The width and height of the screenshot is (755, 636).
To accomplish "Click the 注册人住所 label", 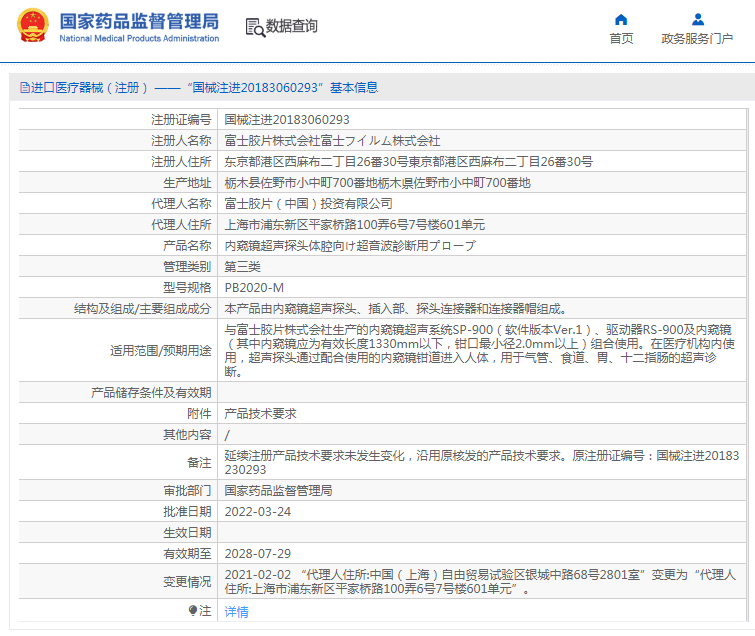I will coord(181,162).
